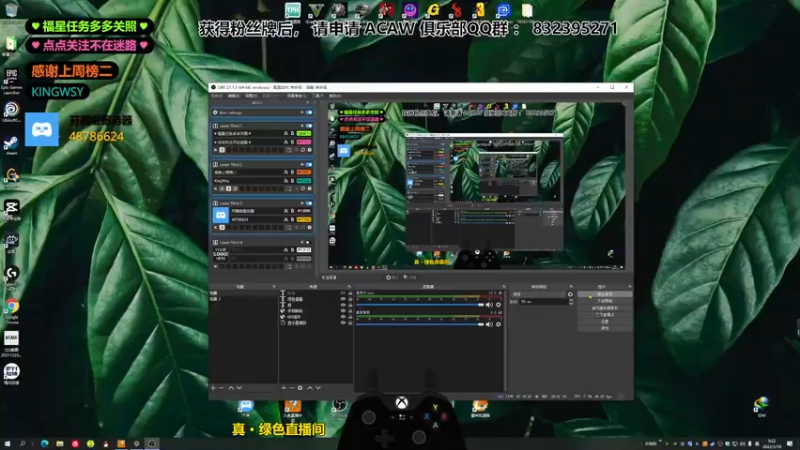Toggle the Lower Third 1 switch
800x450 pixels.
(309, 126)
